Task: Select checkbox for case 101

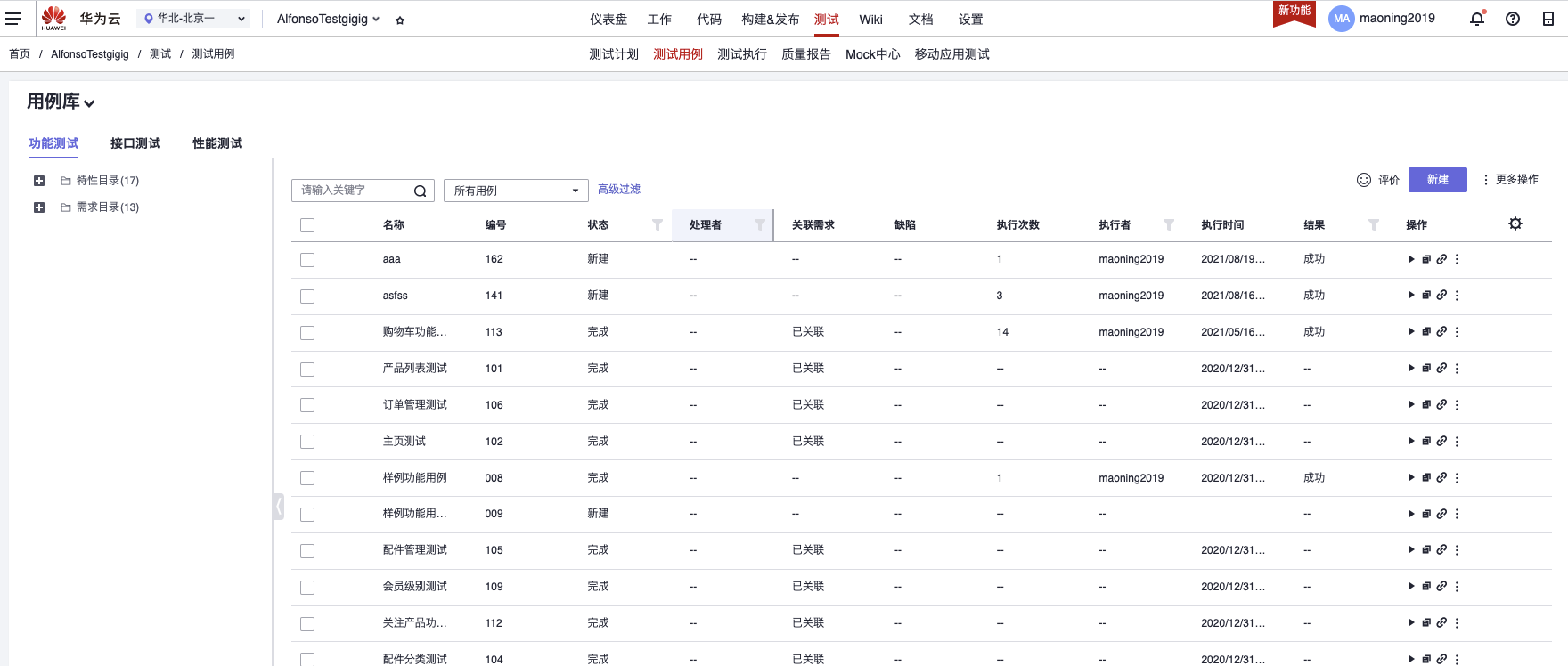Action: pos(307,370)
